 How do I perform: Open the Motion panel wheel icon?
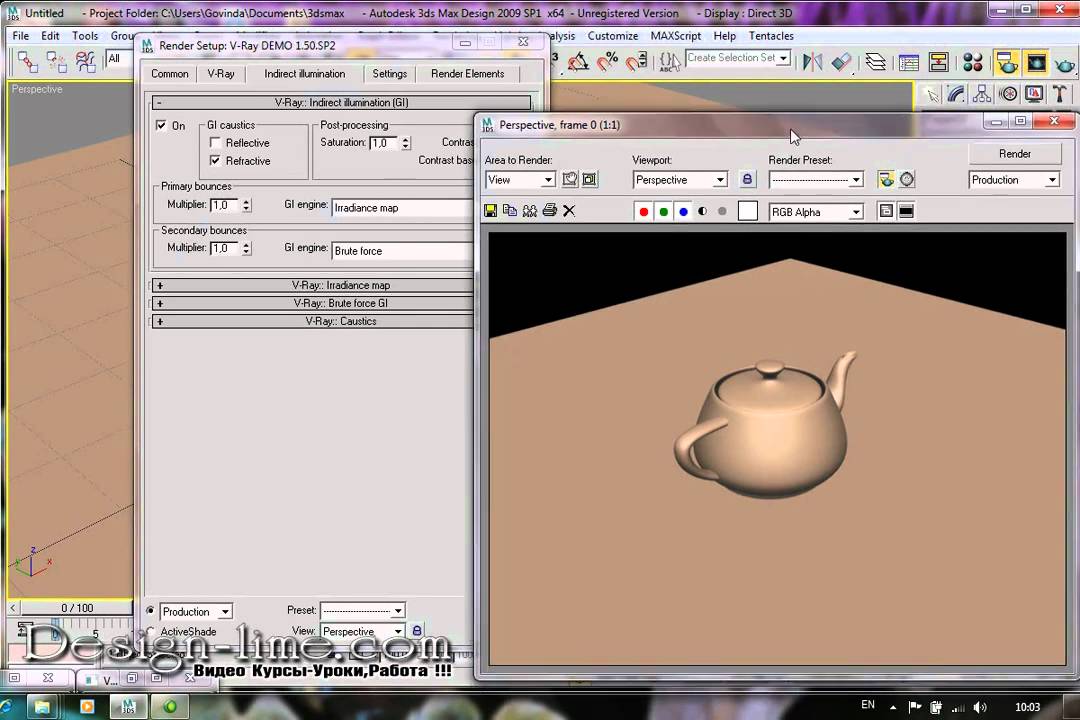1008,94
